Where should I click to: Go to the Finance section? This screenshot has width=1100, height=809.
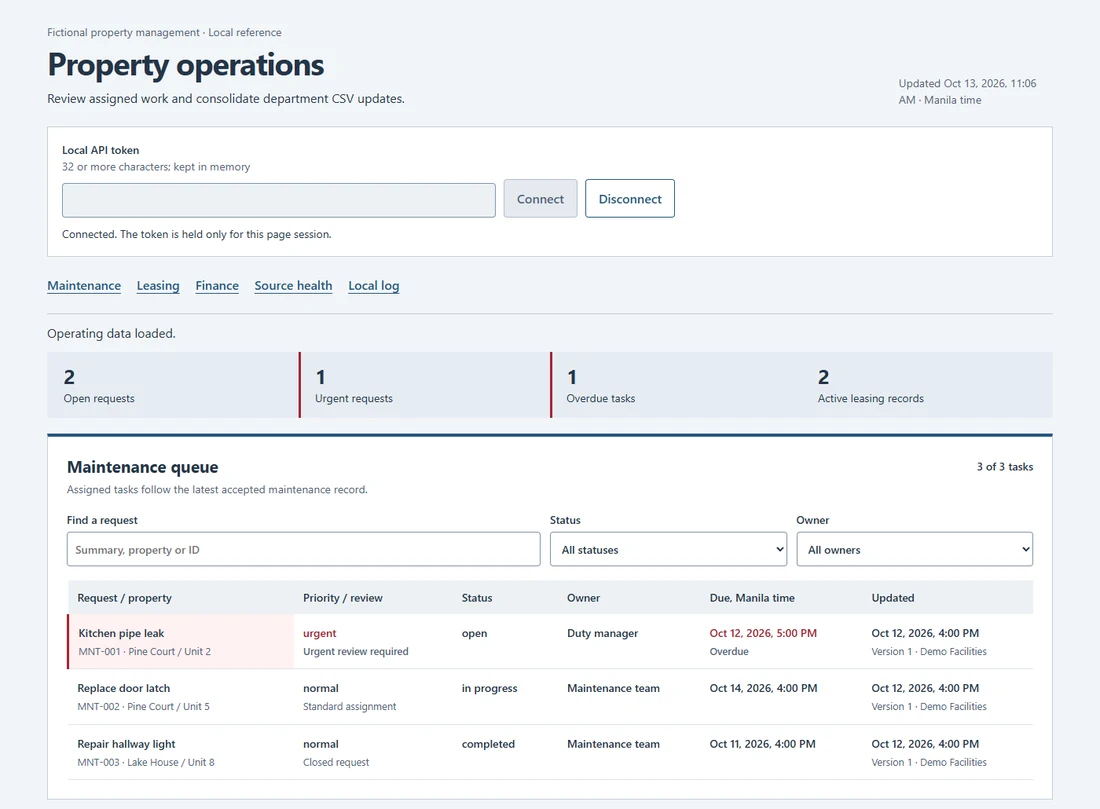(217, 286)
